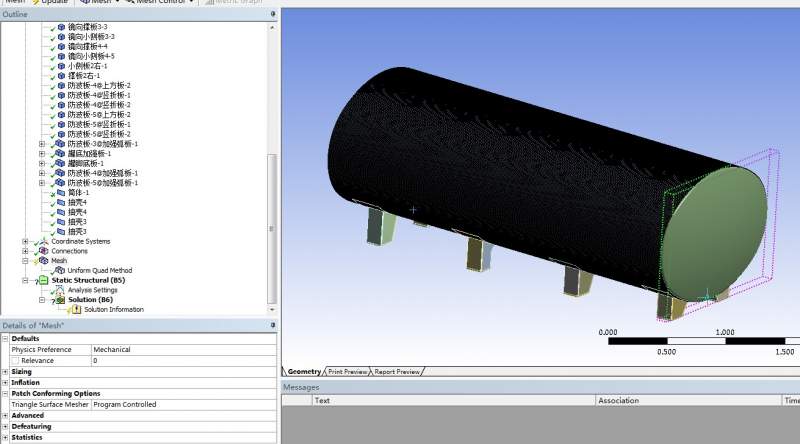This screenshot has height=444, width=800.
Task: Switch to the Geometry tab
Action: [x=304, y=372]
